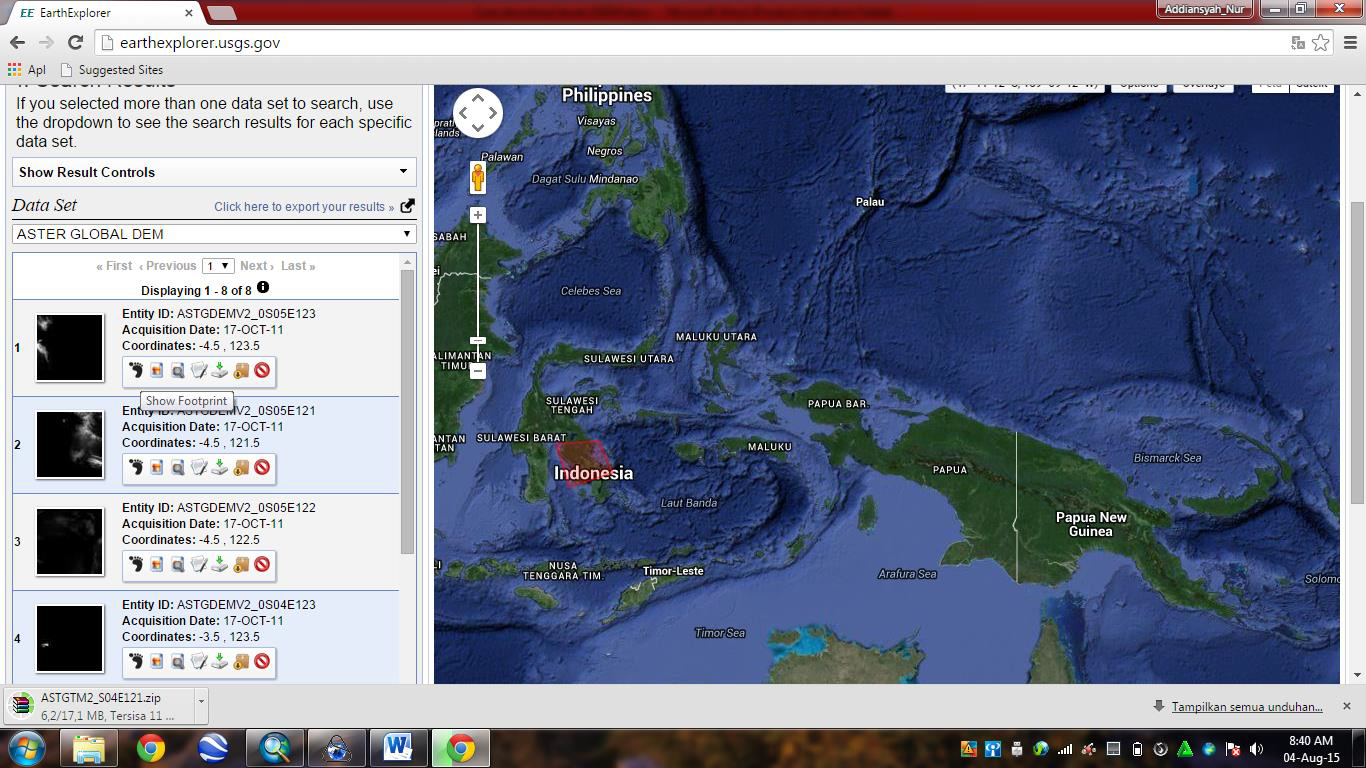
Task: Open compare browse for ASTGDEMV2_0S05E123
Action: coord(178,371)
